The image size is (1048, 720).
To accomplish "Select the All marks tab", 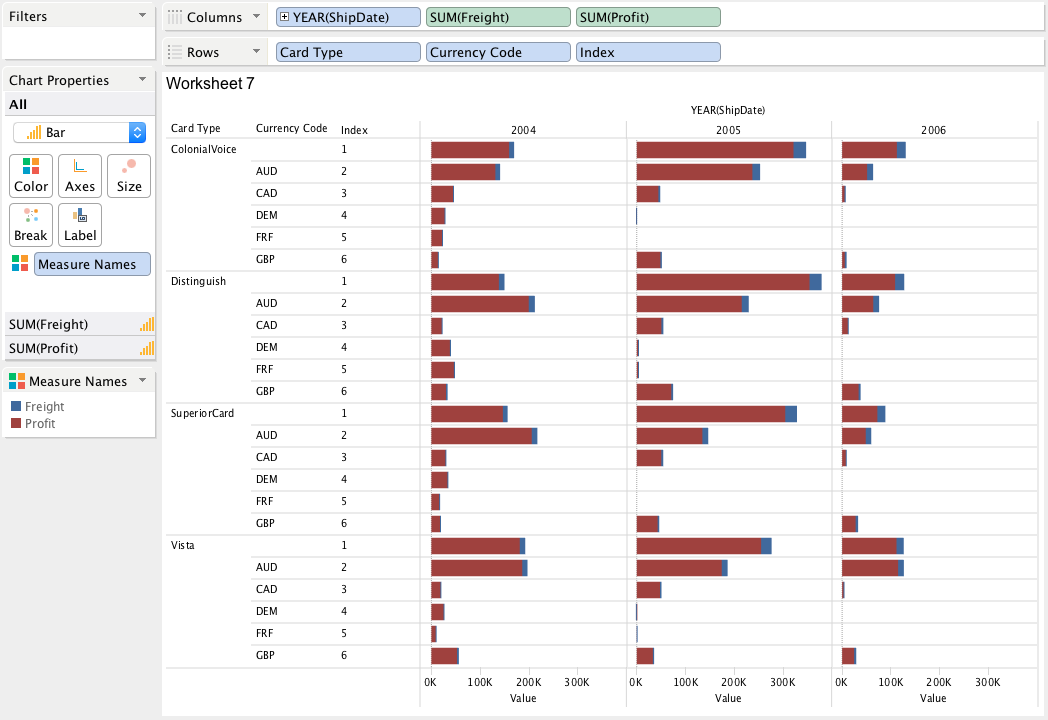I will [x=80, y=104].
